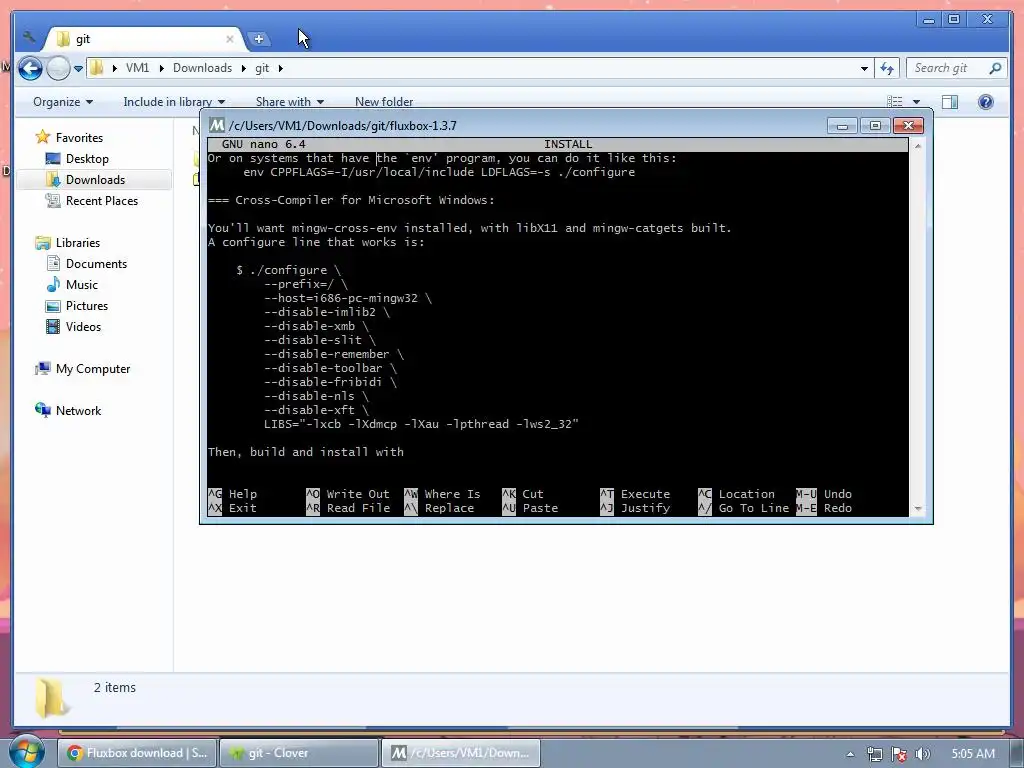
Task: Click the LIBS= line in nano
Action: (x=421, y=424)
